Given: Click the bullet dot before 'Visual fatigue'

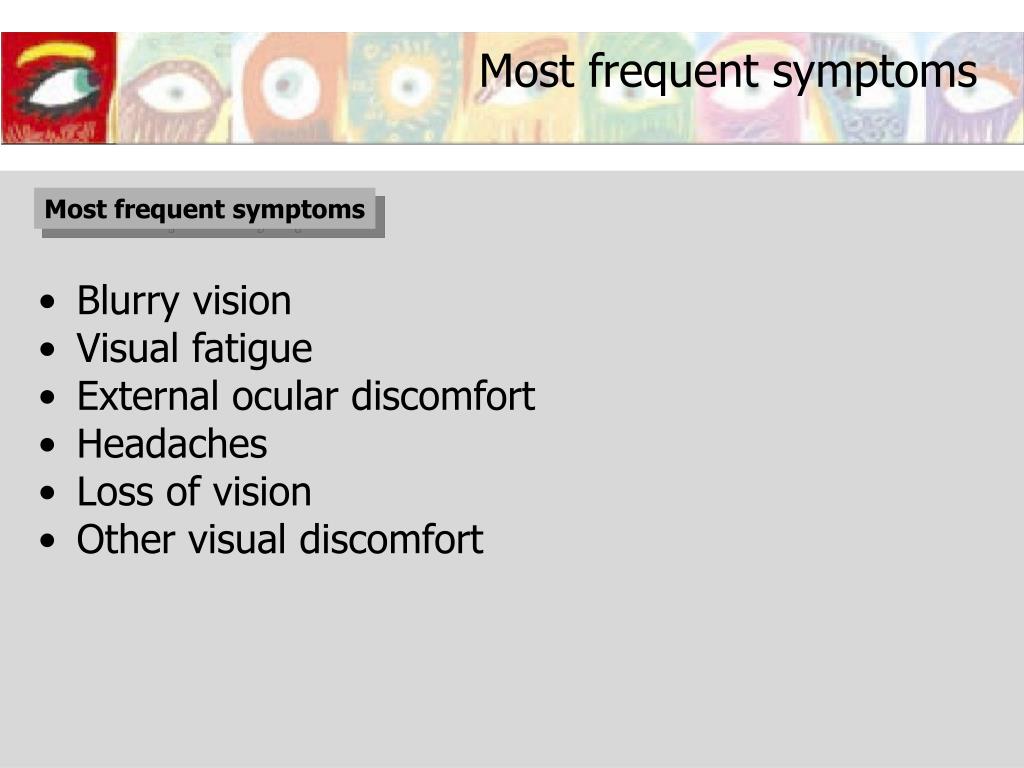Looking at the screenshot, I should click(47, 350).
